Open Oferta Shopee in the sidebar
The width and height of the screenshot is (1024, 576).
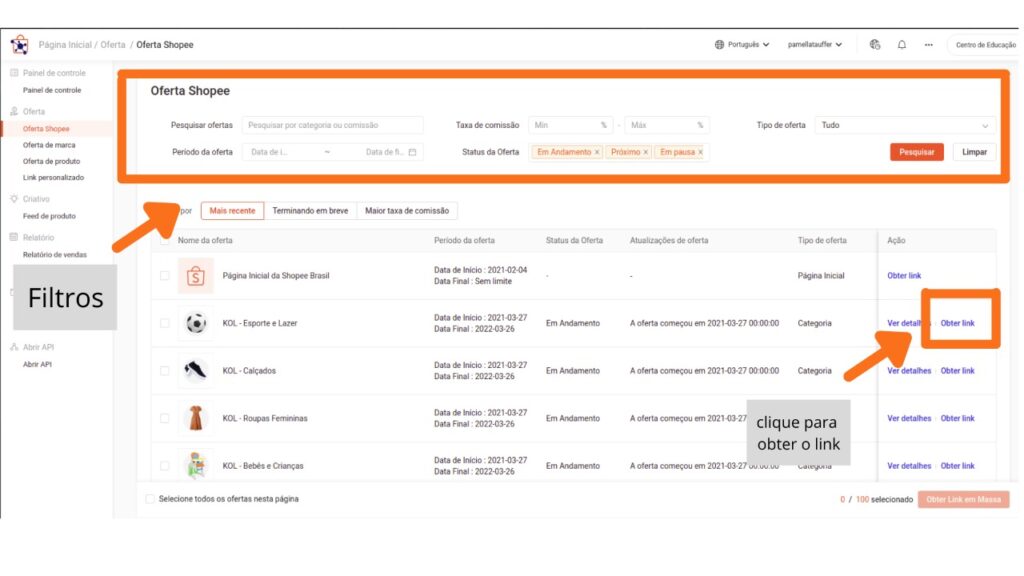point(46,129)
